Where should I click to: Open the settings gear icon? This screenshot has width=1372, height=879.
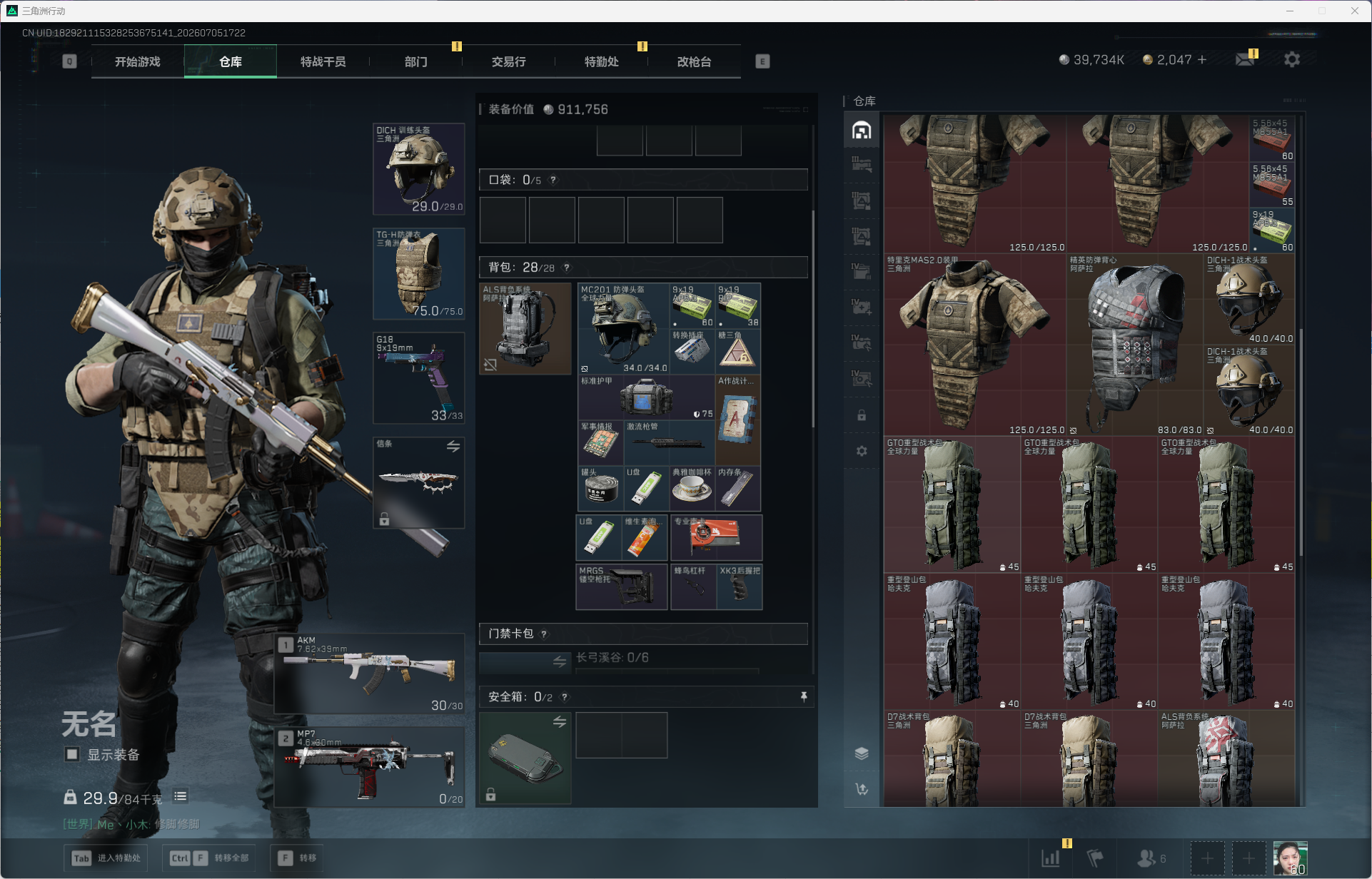coord(1291,60)
